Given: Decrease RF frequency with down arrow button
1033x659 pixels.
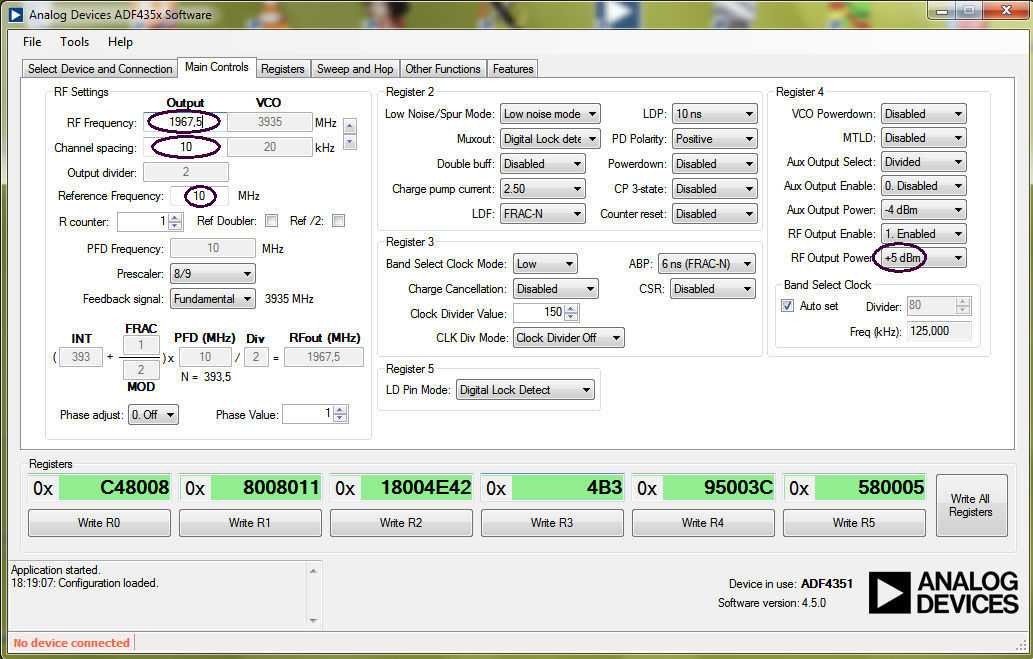Looking at the screenshot, I should (x=350, y=142).
